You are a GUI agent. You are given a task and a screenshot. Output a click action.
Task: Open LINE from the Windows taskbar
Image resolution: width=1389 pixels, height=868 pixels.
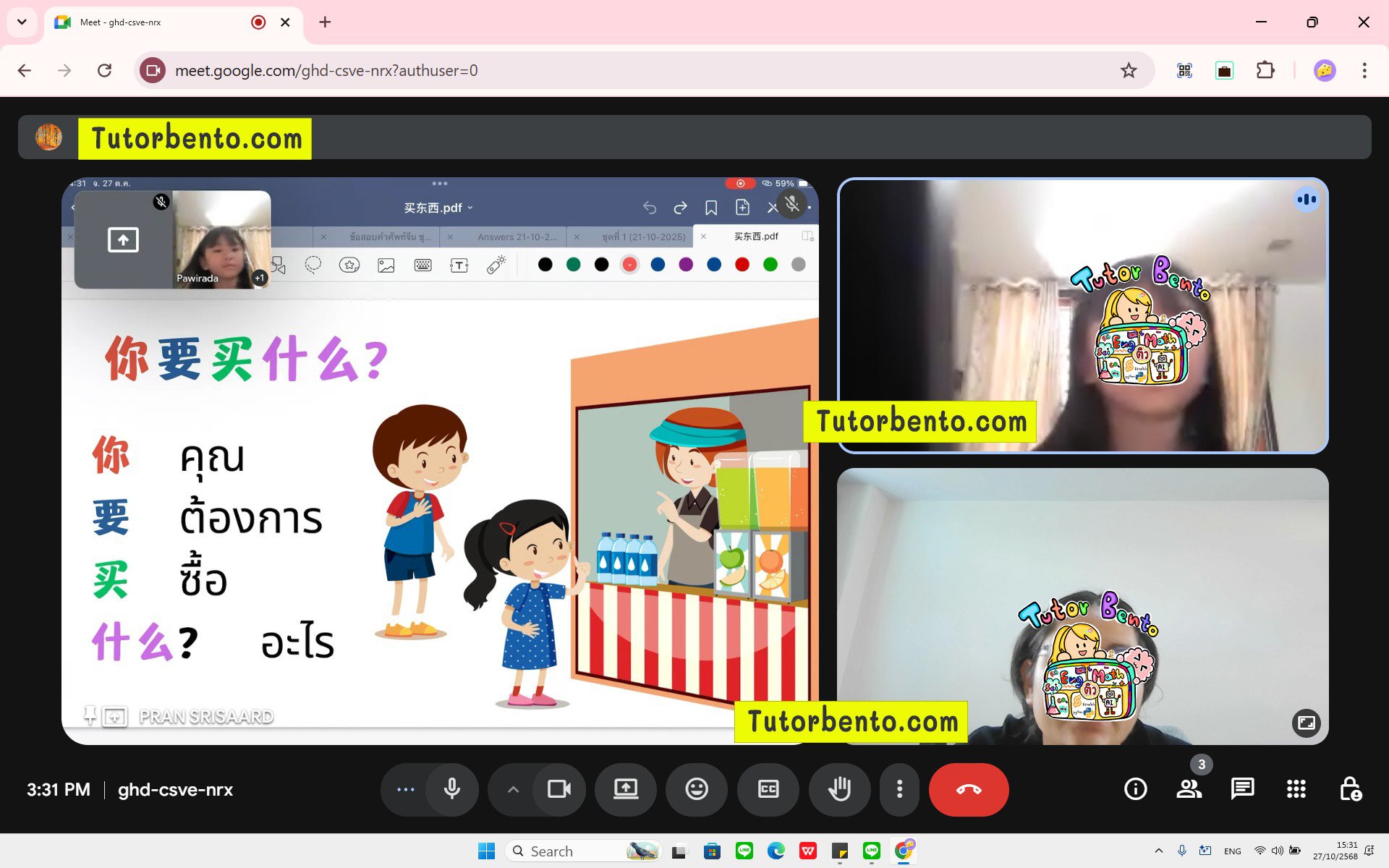pyautogui.click(x=744, y=851)
